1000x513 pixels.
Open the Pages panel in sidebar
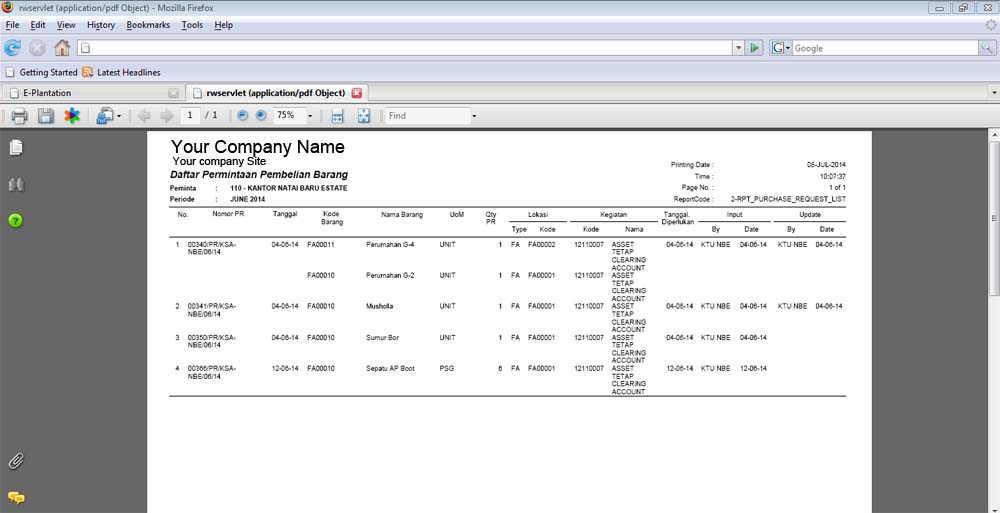pos(16,148)
